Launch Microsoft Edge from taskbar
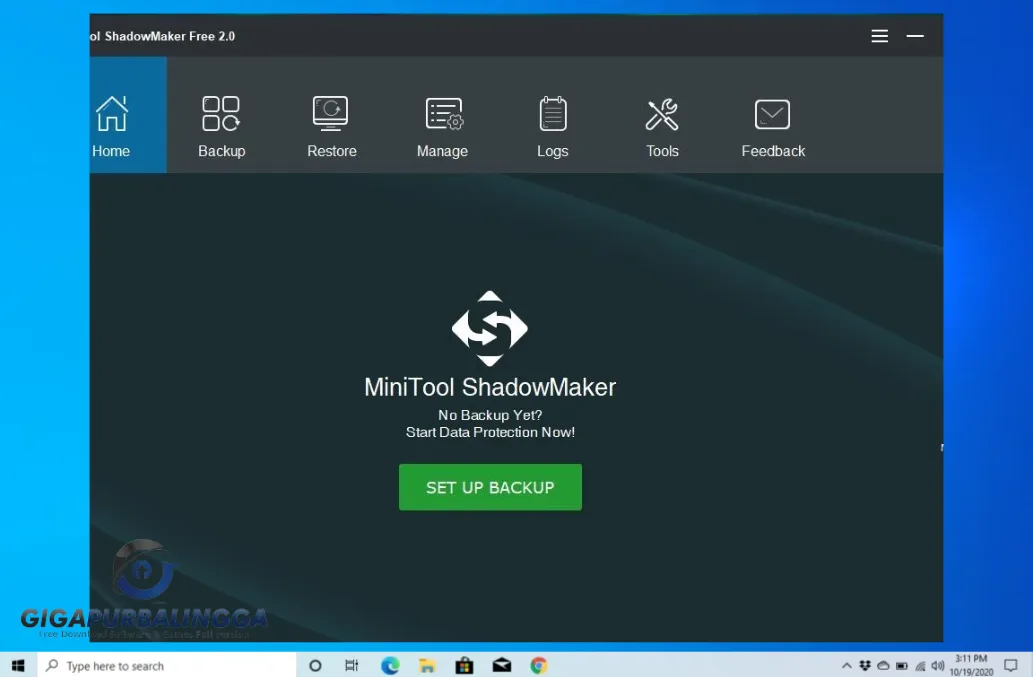Screen dimensions: 1033x677 390,666
